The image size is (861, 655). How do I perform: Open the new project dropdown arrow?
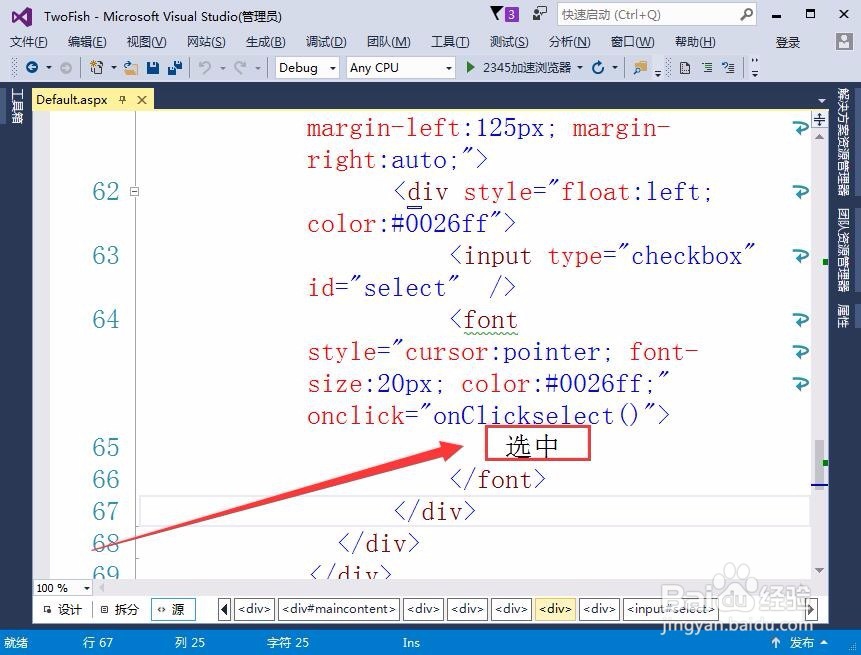point(114,68)
